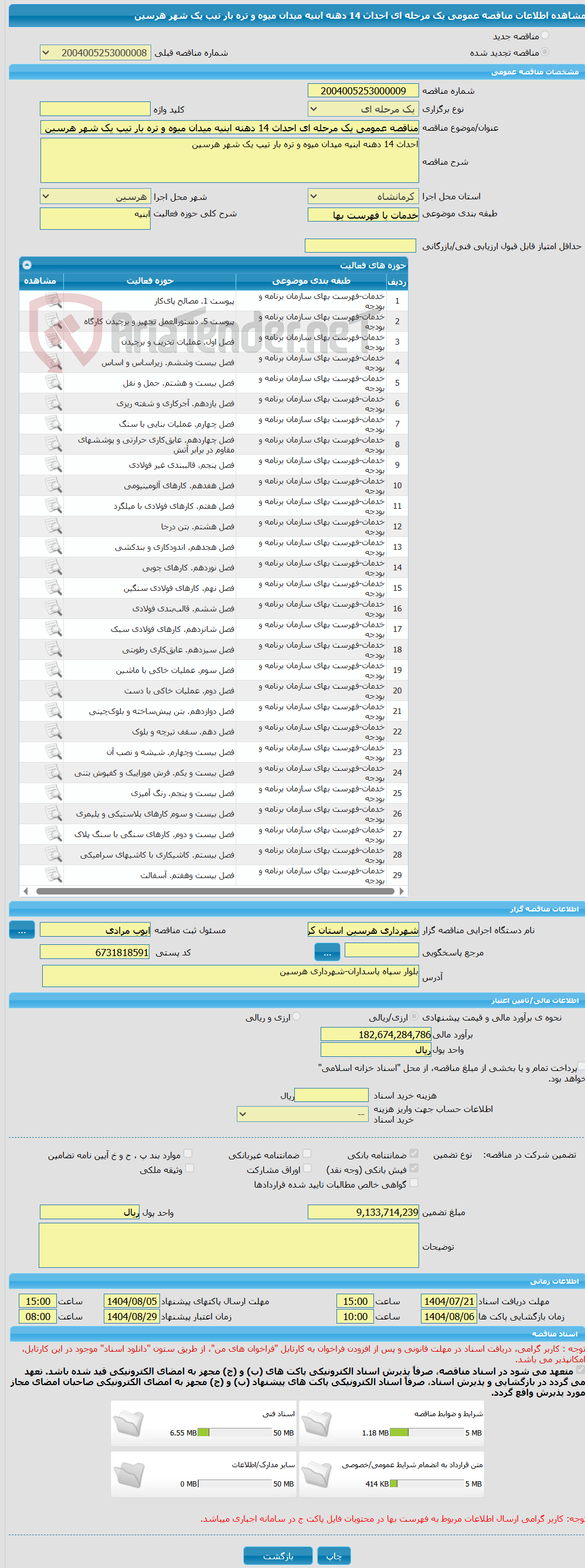Viewport: 585px width, 1568px height.
Task: Click the هزینه خرید اسناد field
Action: 332,1096
